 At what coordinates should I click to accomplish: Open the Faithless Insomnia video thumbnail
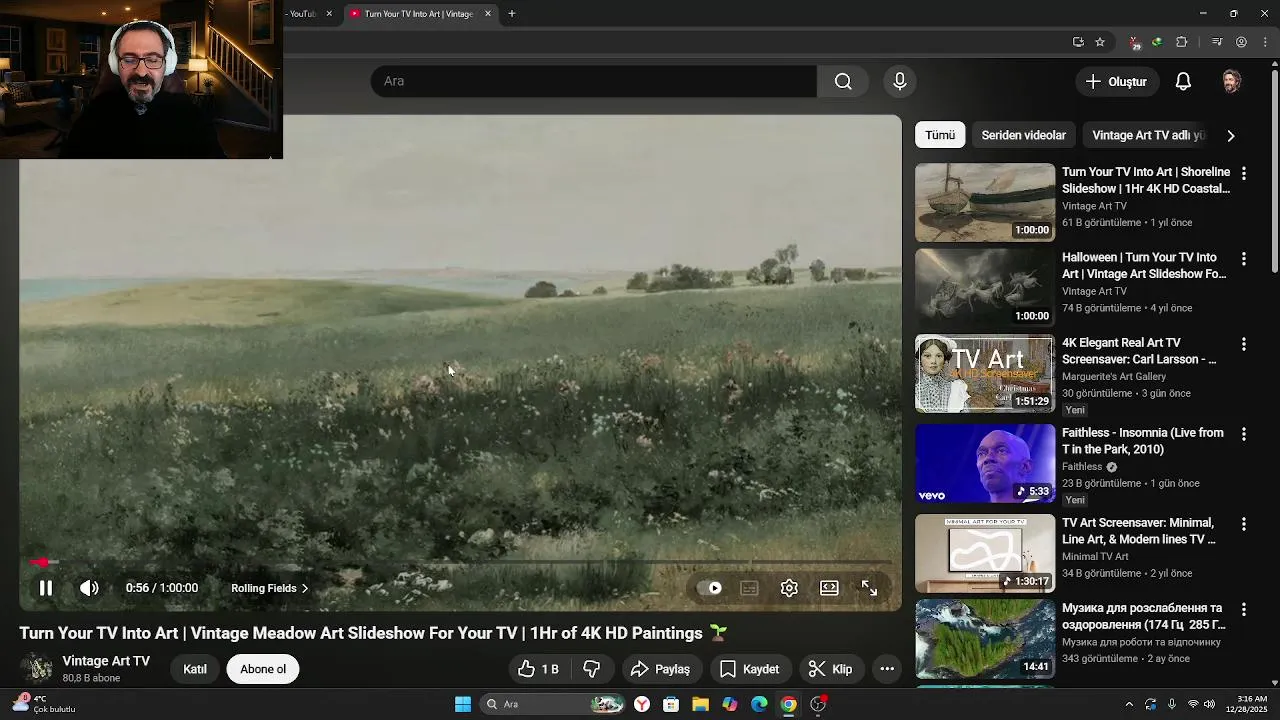985,463
